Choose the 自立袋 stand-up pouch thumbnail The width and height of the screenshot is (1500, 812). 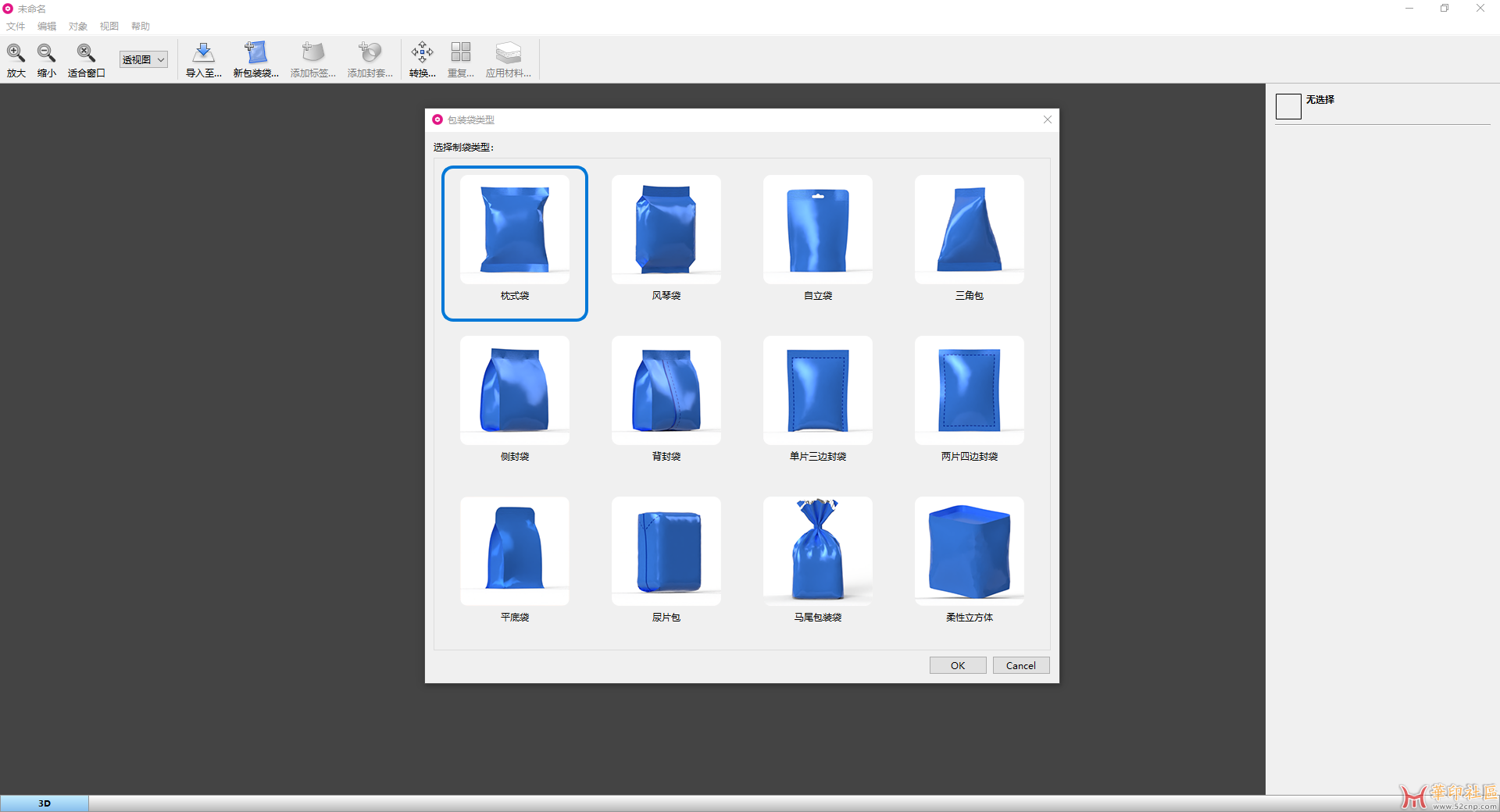click(818, 230)
